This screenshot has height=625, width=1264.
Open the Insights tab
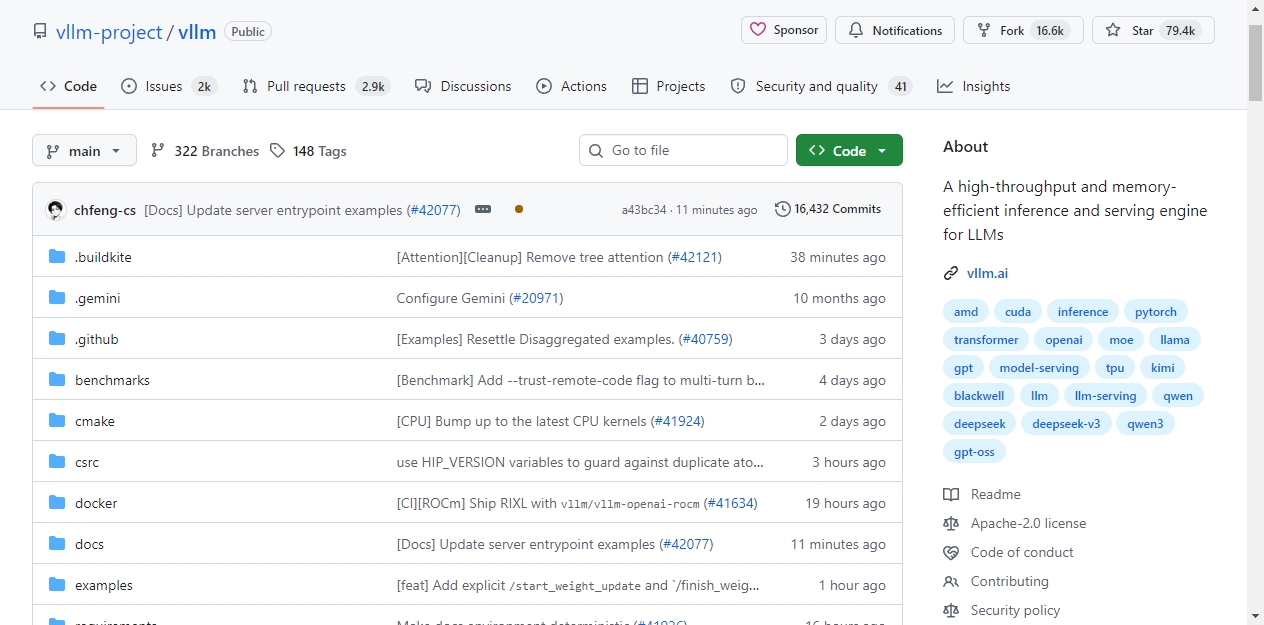pos(974,86)
